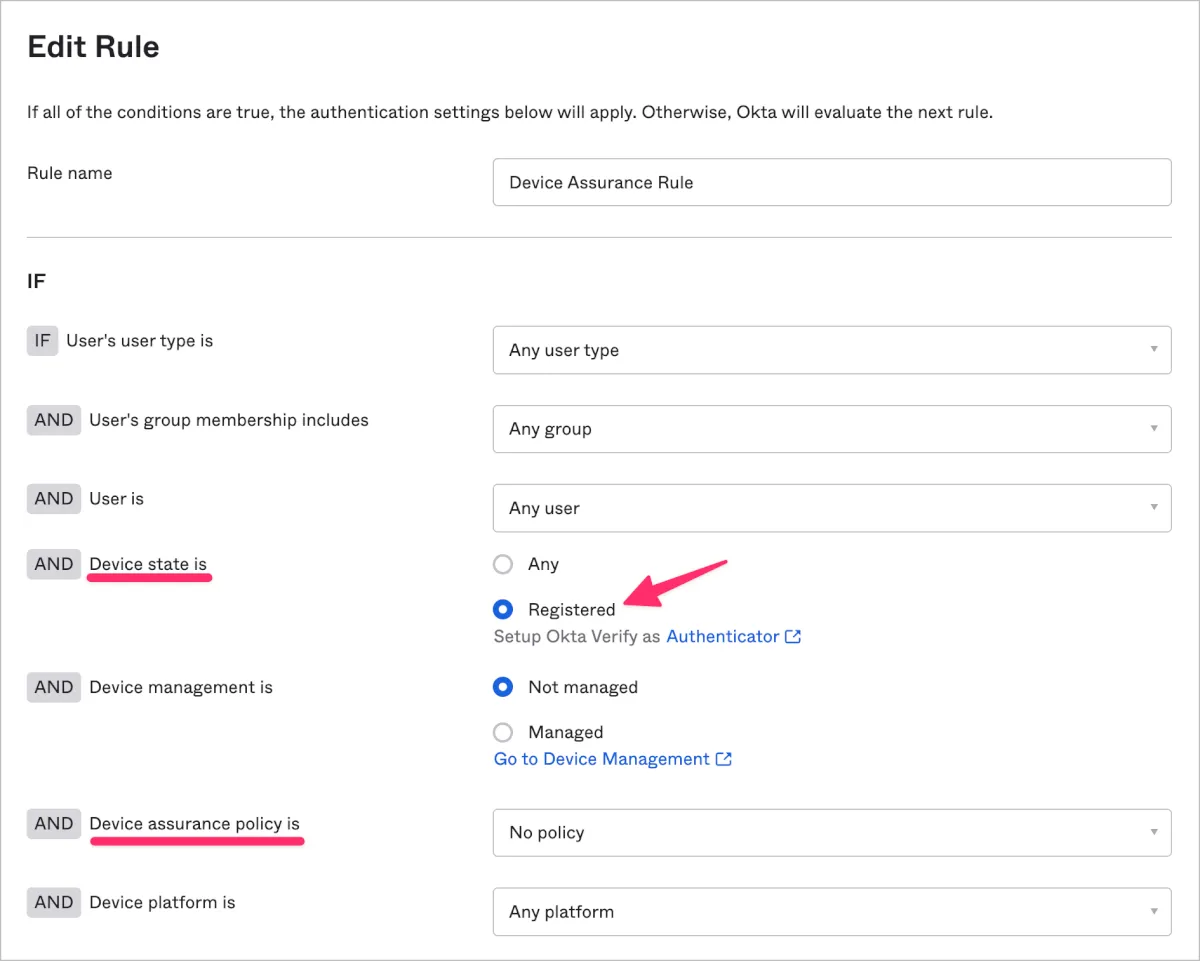This screenshot has height=961, width=1200.
Task: Click arrow on Any user type dropdown
Action: (x=1154, y=350)
